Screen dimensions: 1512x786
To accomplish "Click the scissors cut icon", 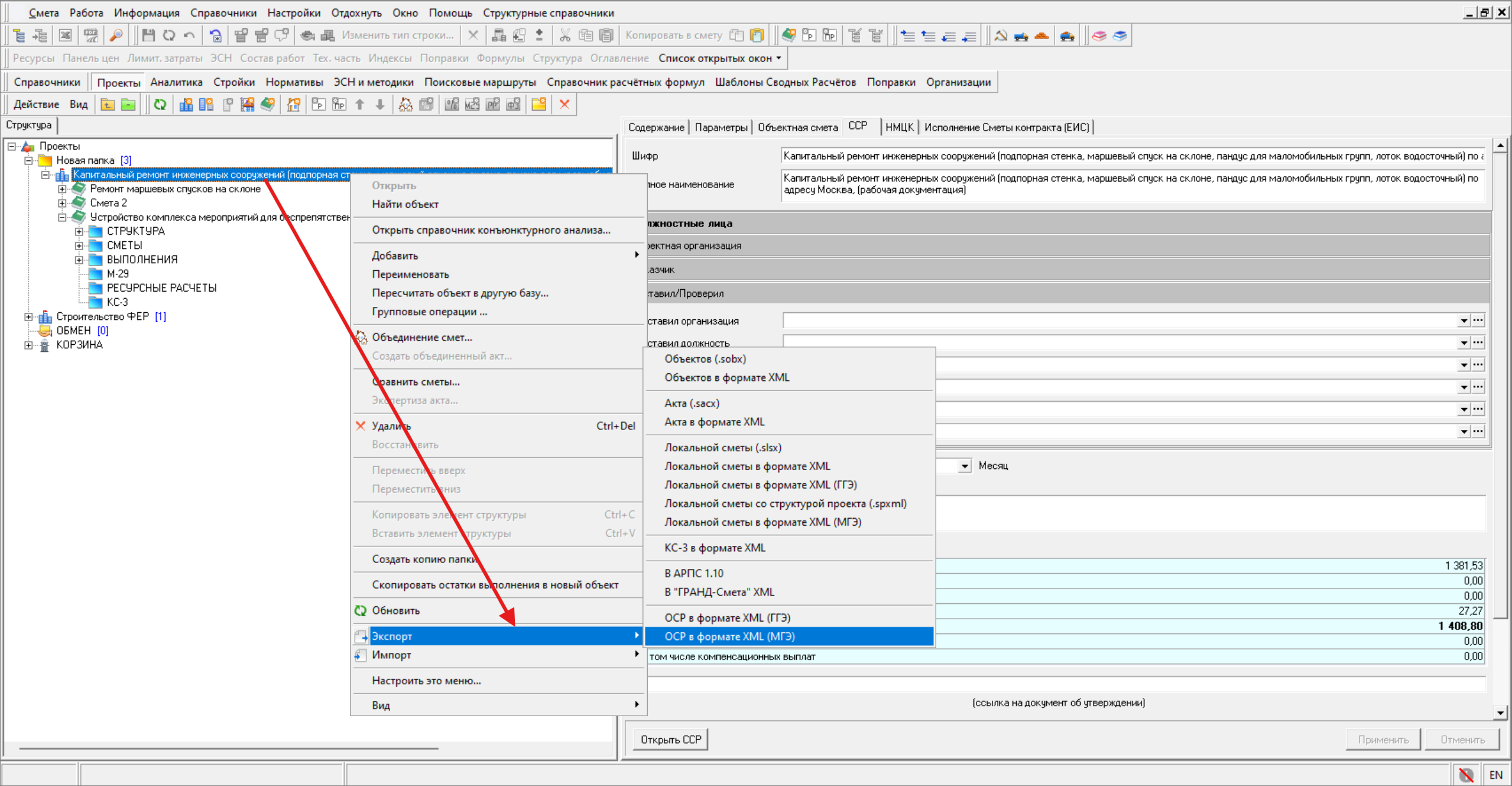I will [x=565, y=35].
